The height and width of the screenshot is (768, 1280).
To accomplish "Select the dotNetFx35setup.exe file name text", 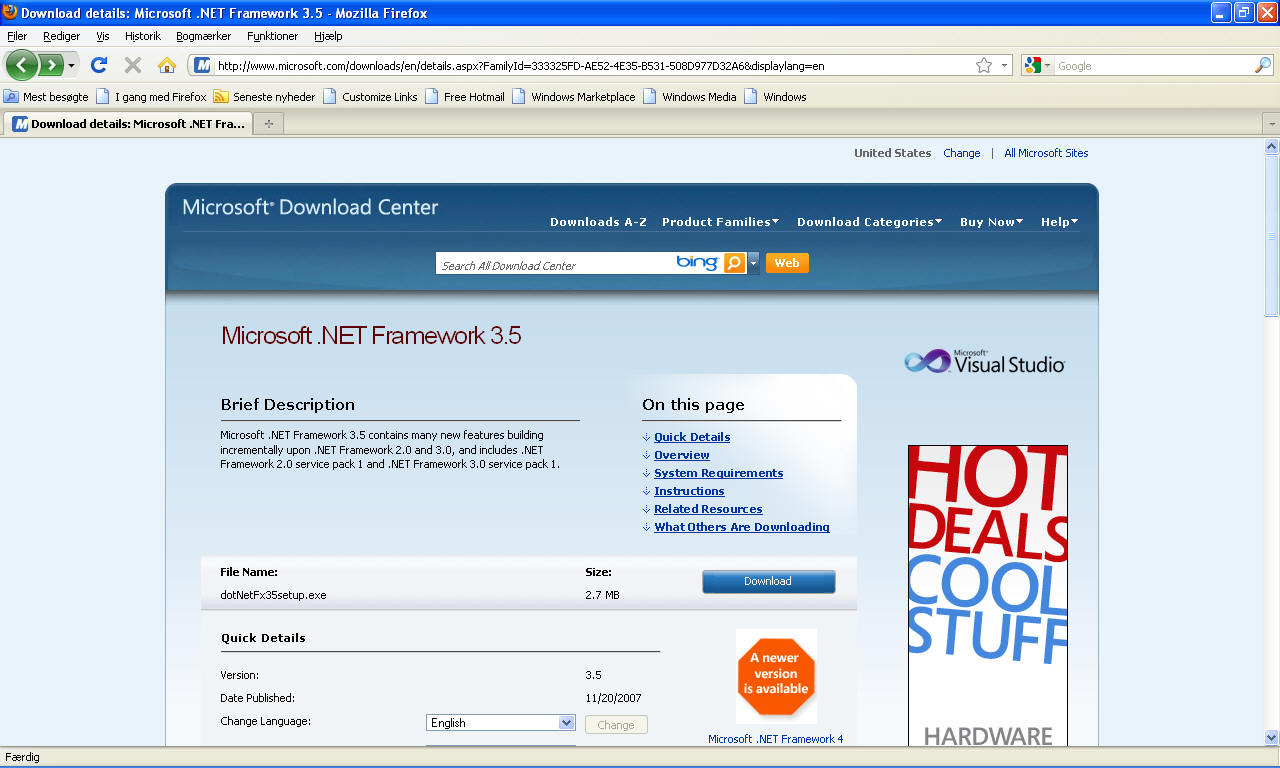I will coord(273,595).
